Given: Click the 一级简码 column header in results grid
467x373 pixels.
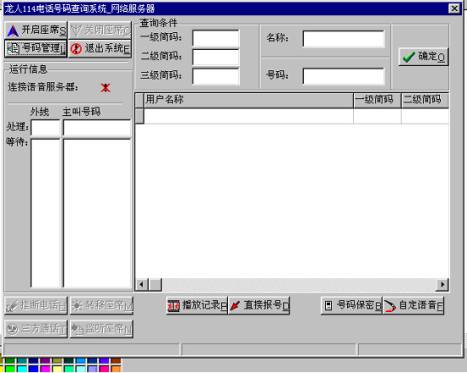Looking at the screenshot, I should 377,100.
